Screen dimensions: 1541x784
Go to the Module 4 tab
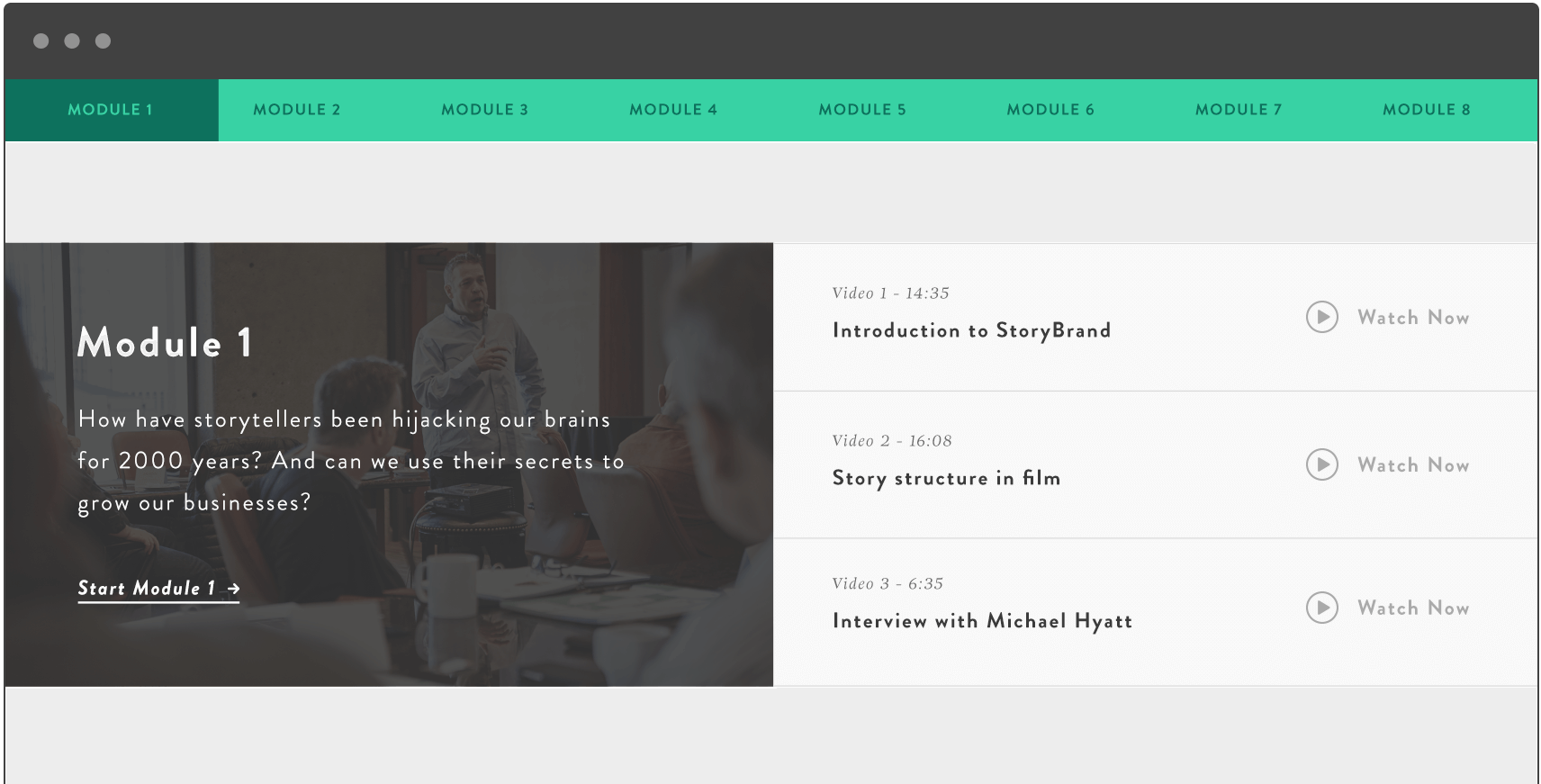(x=673, y=110)
